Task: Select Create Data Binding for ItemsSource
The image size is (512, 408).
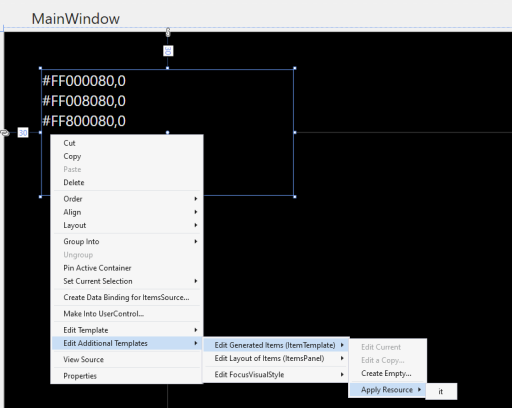Action: (127, 297)
